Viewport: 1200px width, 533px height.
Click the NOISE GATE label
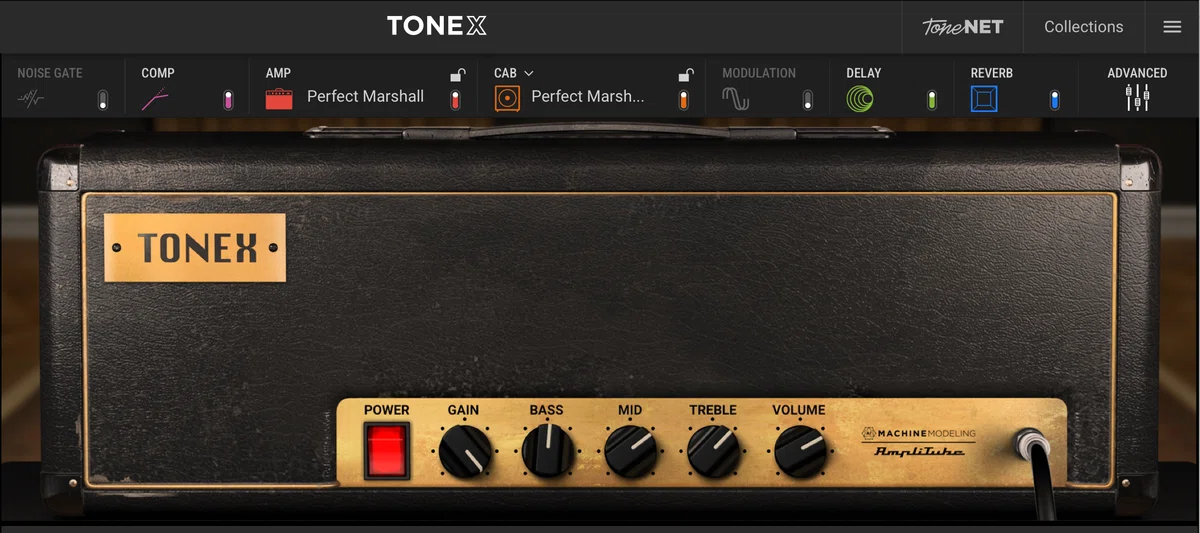pyautogui.click(x=50, y=73)
